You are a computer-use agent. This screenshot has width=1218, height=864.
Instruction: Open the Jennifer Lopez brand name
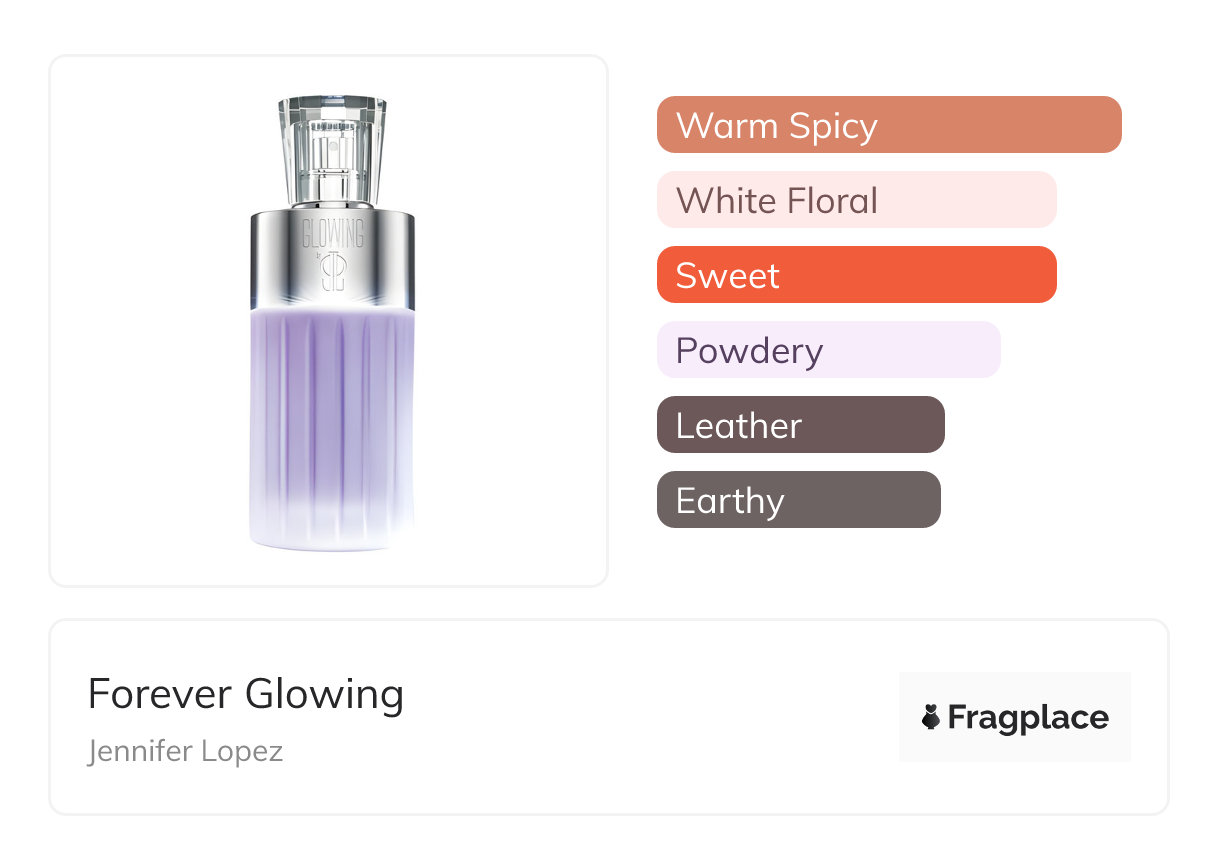point(186,751)
